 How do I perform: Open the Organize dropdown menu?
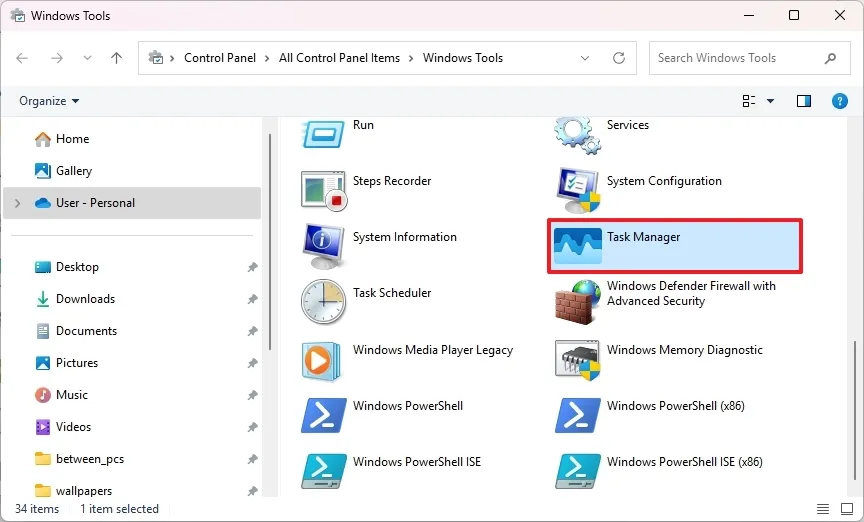coord(49,101)
